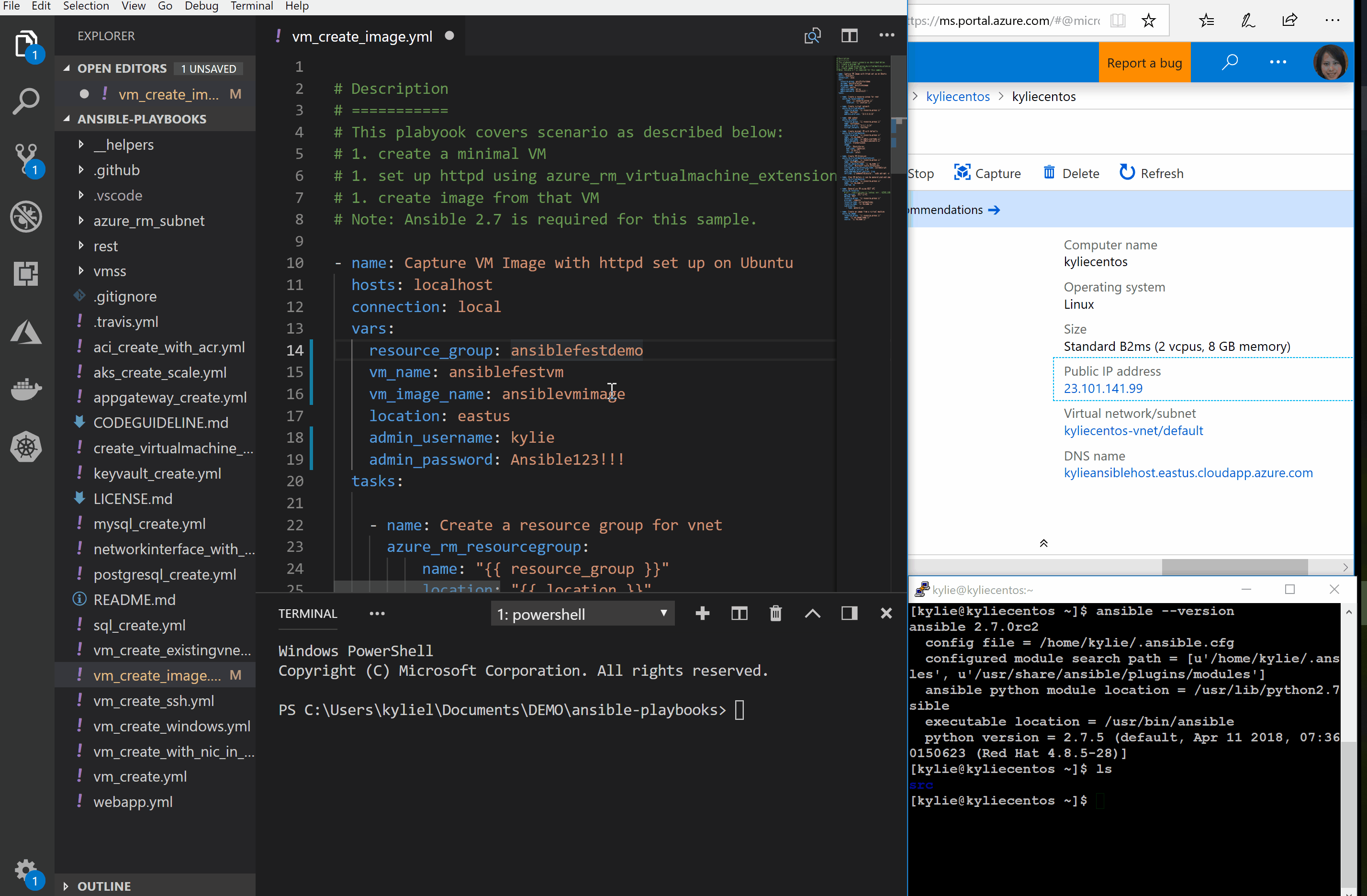The height and width of the screenshot is (896, 1367).
Task: Maximize the terminal panel with up chevron
Action: (x=812, y=614)
